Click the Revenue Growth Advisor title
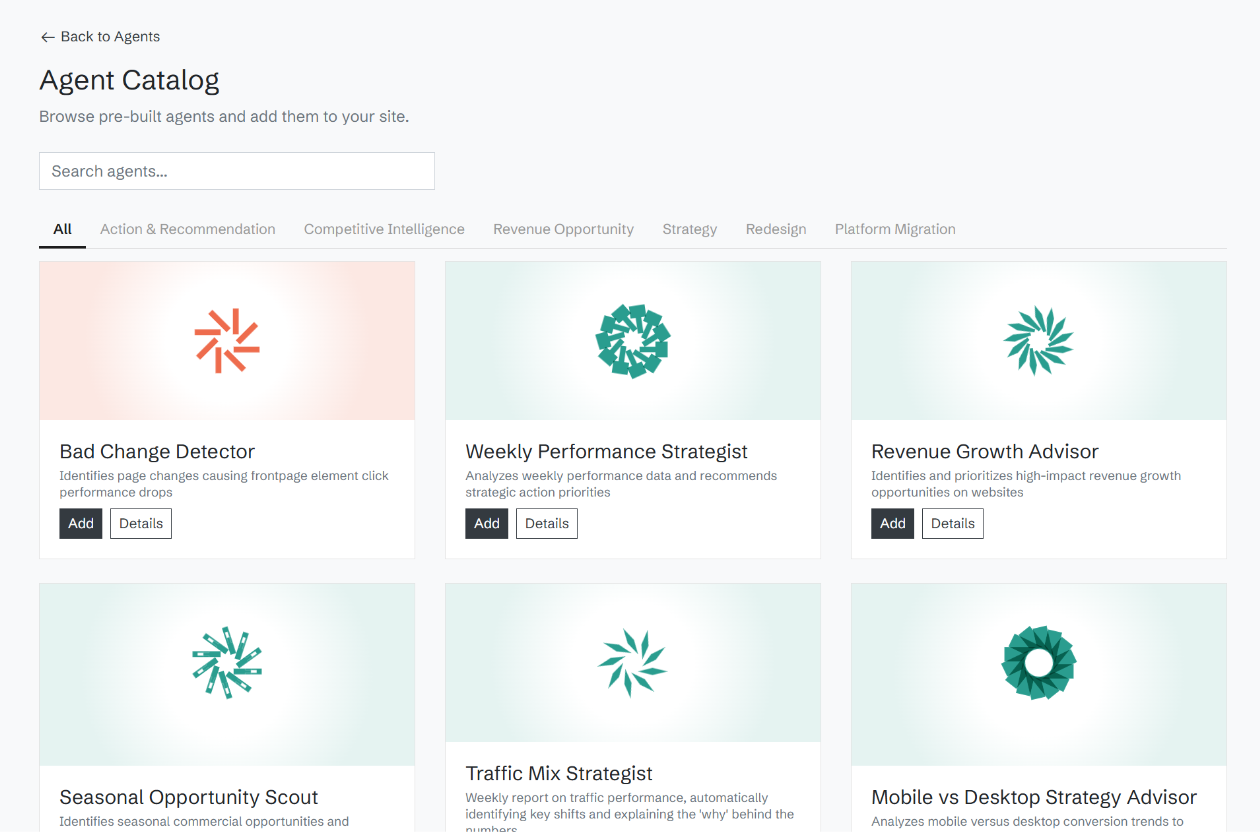Image resolution: width=1260 pixels, height=833 pixels. pyautogui.click(x=985, y=452)
